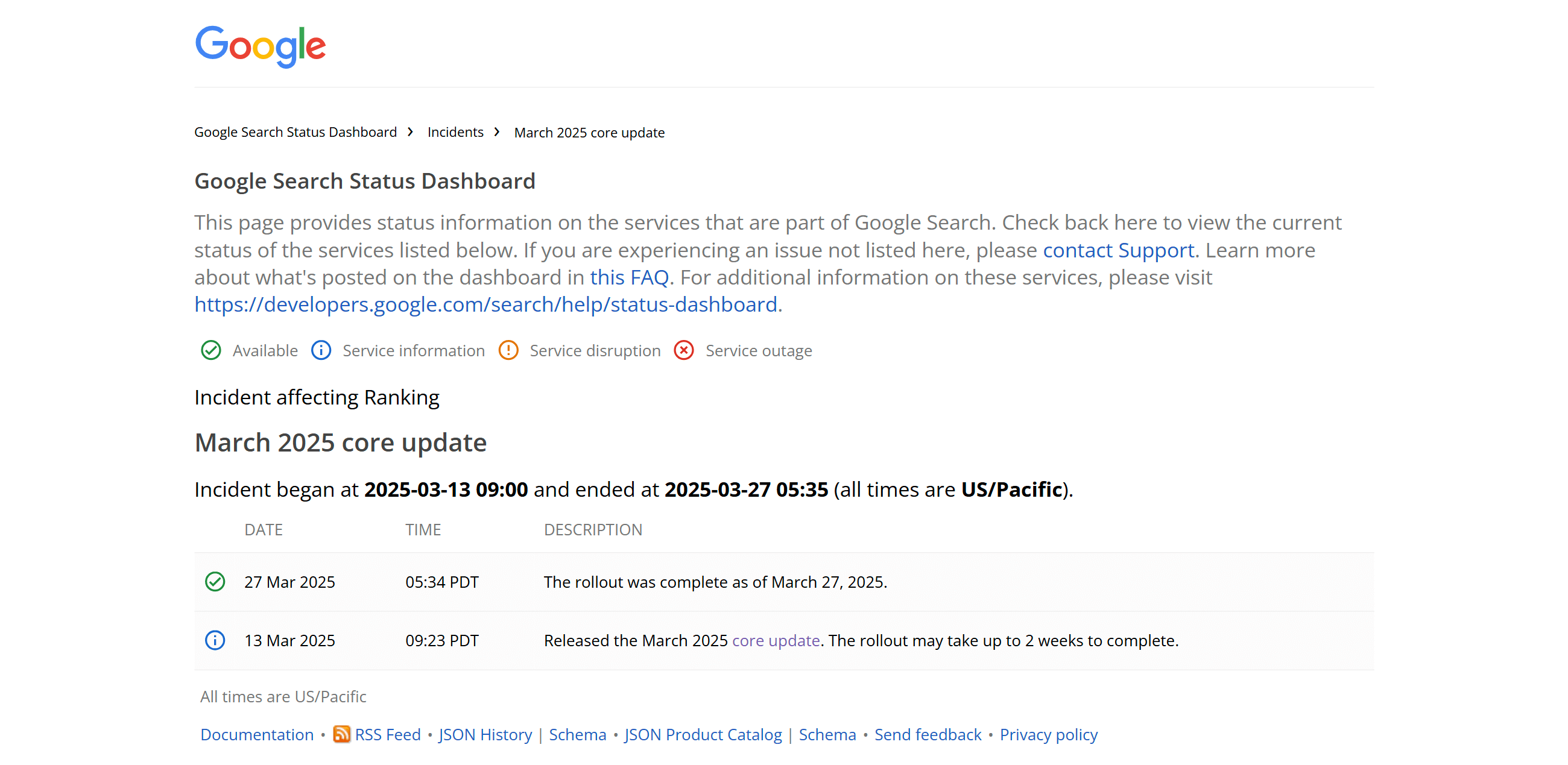Image resolution: width=1568 pixels, height=765 pixels.
Task: Click the 05:34 PDT time cell
Action: pos(442,582)
